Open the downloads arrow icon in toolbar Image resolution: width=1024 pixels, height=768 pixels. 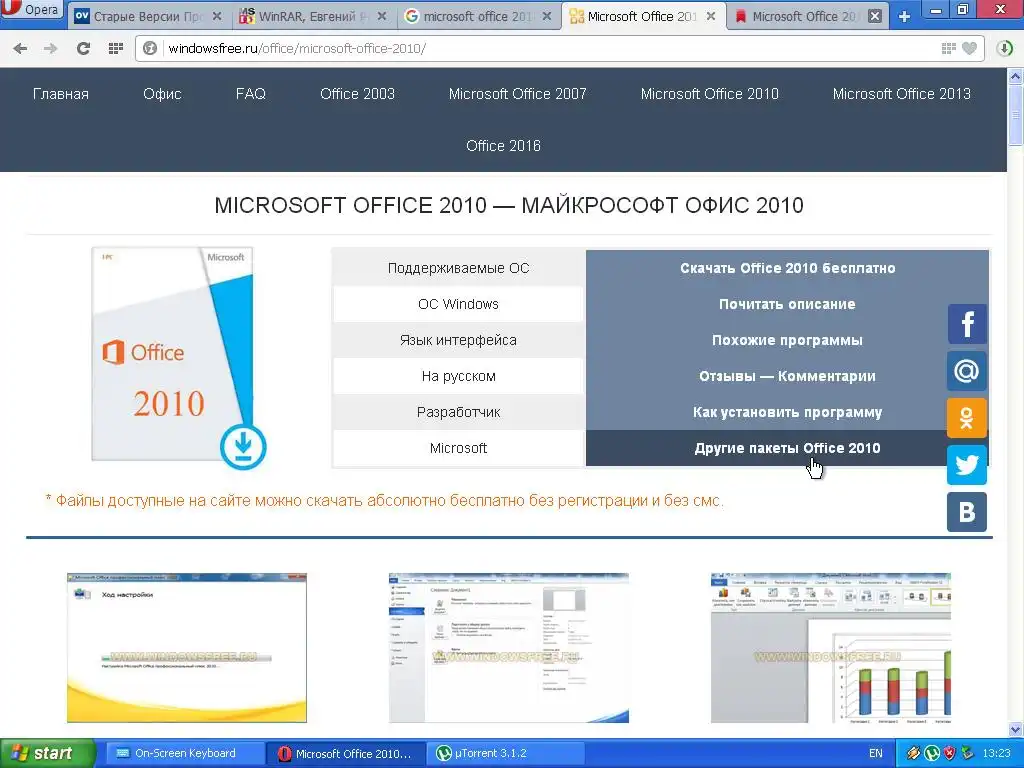(x=1004, y=48)
